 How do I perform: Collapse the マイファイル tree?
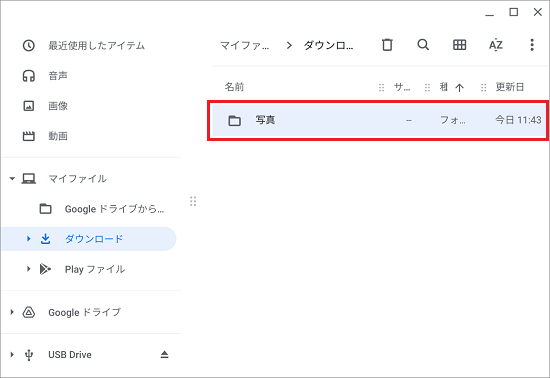pos(12,179)
